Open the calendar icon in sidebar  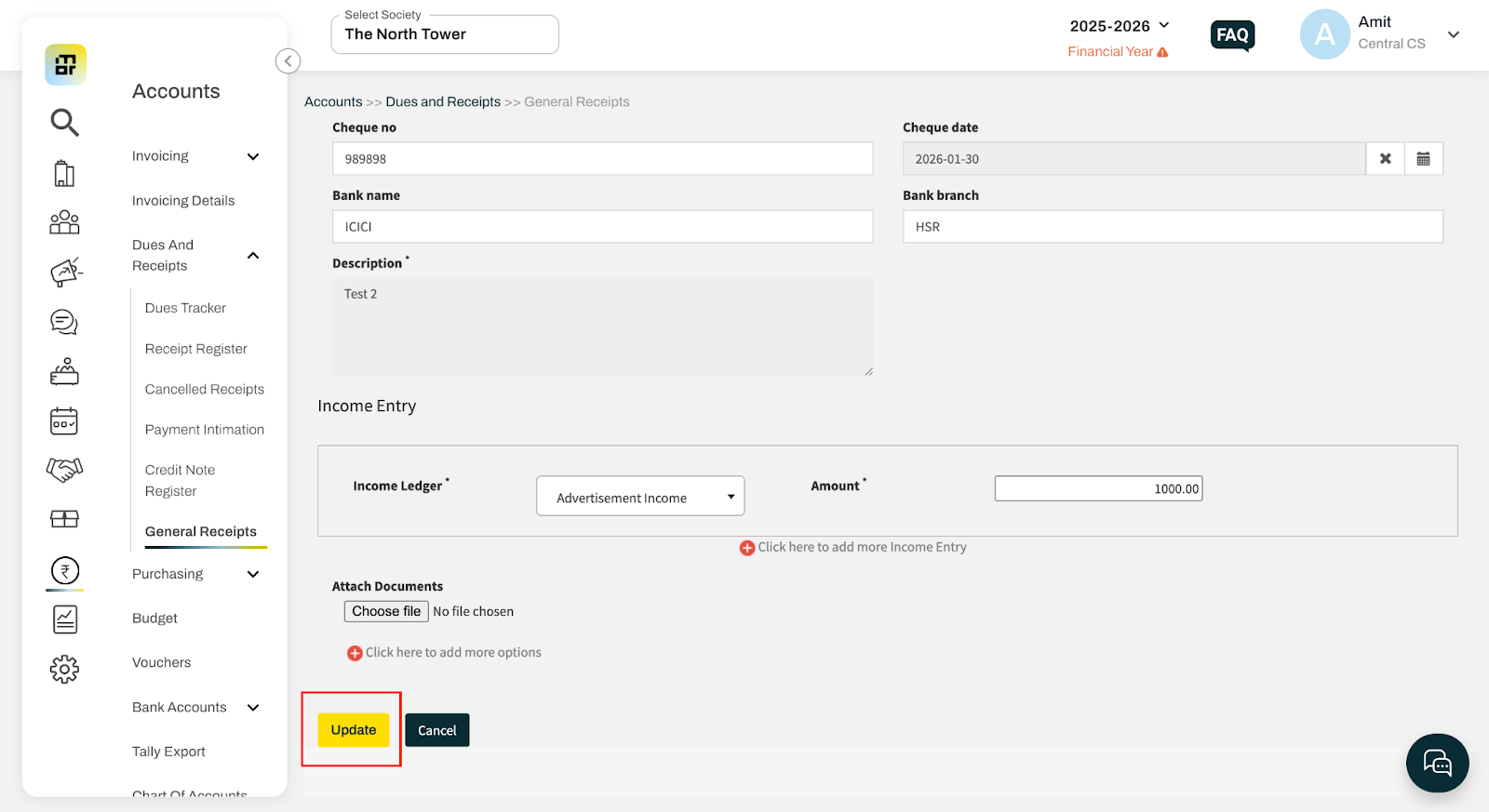coord(64,421)
